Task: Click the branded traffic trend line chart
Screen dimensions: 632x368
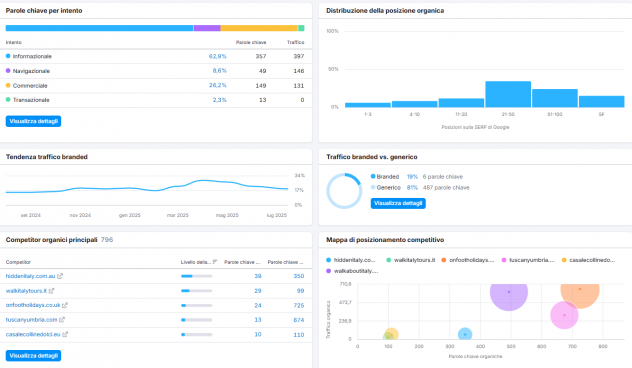Action: [147, 190]
